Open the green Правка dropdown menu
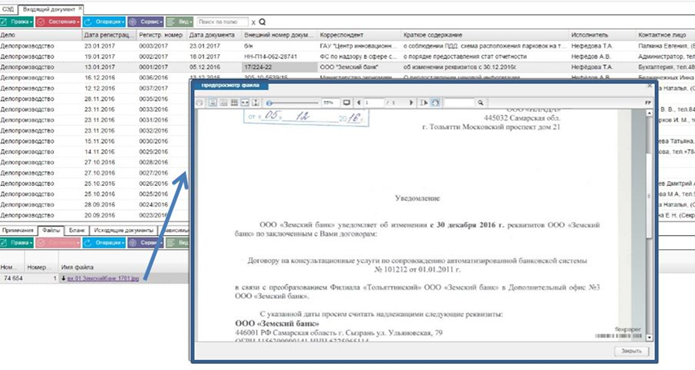 (16, 22)
